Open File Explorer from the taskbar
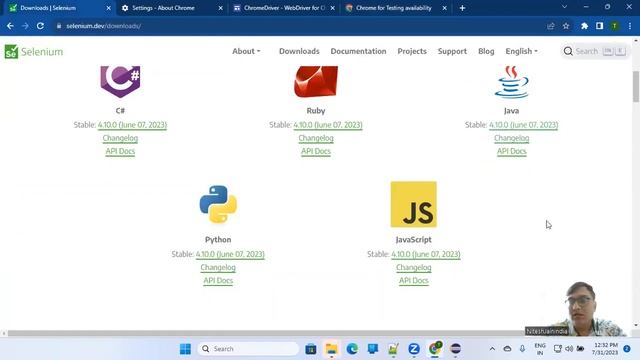 point(331,349)
